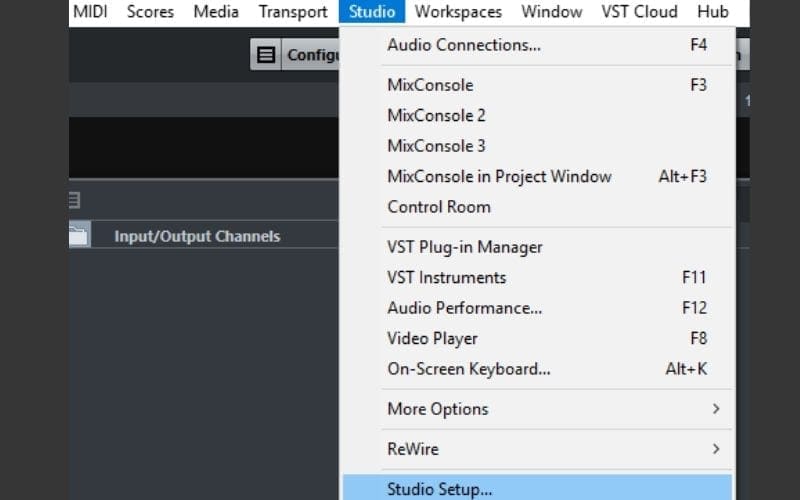Open the VST Instruments panel entry
800x500 pixels.
[538, 278]
